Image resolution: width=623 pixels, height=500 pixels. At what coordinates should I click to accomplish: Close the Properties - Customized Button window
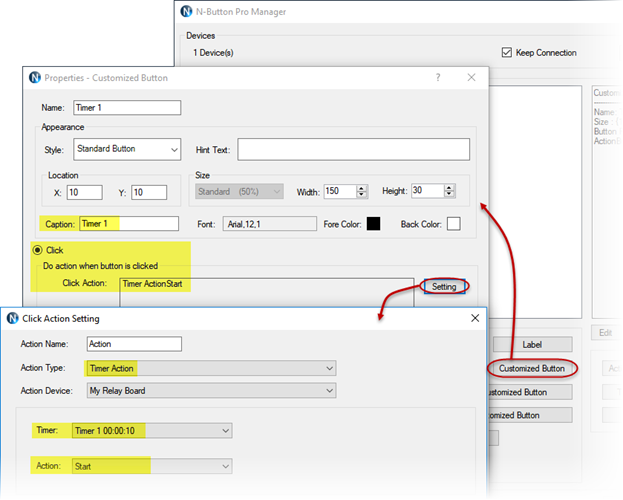point(471,78)
